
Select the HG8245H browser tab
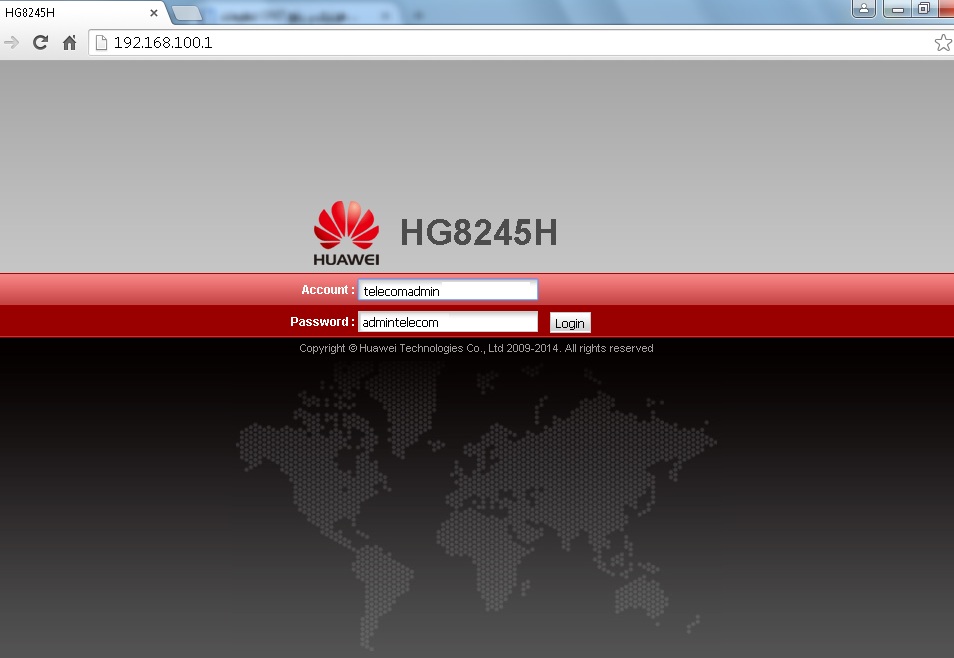(x=70, y=13)
